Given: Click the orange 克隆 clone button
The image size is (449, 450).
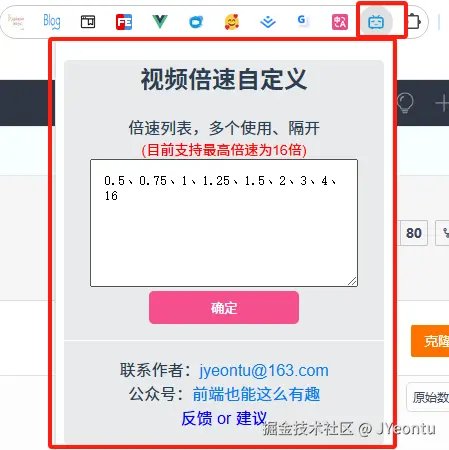Looking at the screenshot, I should click(430, 341).
